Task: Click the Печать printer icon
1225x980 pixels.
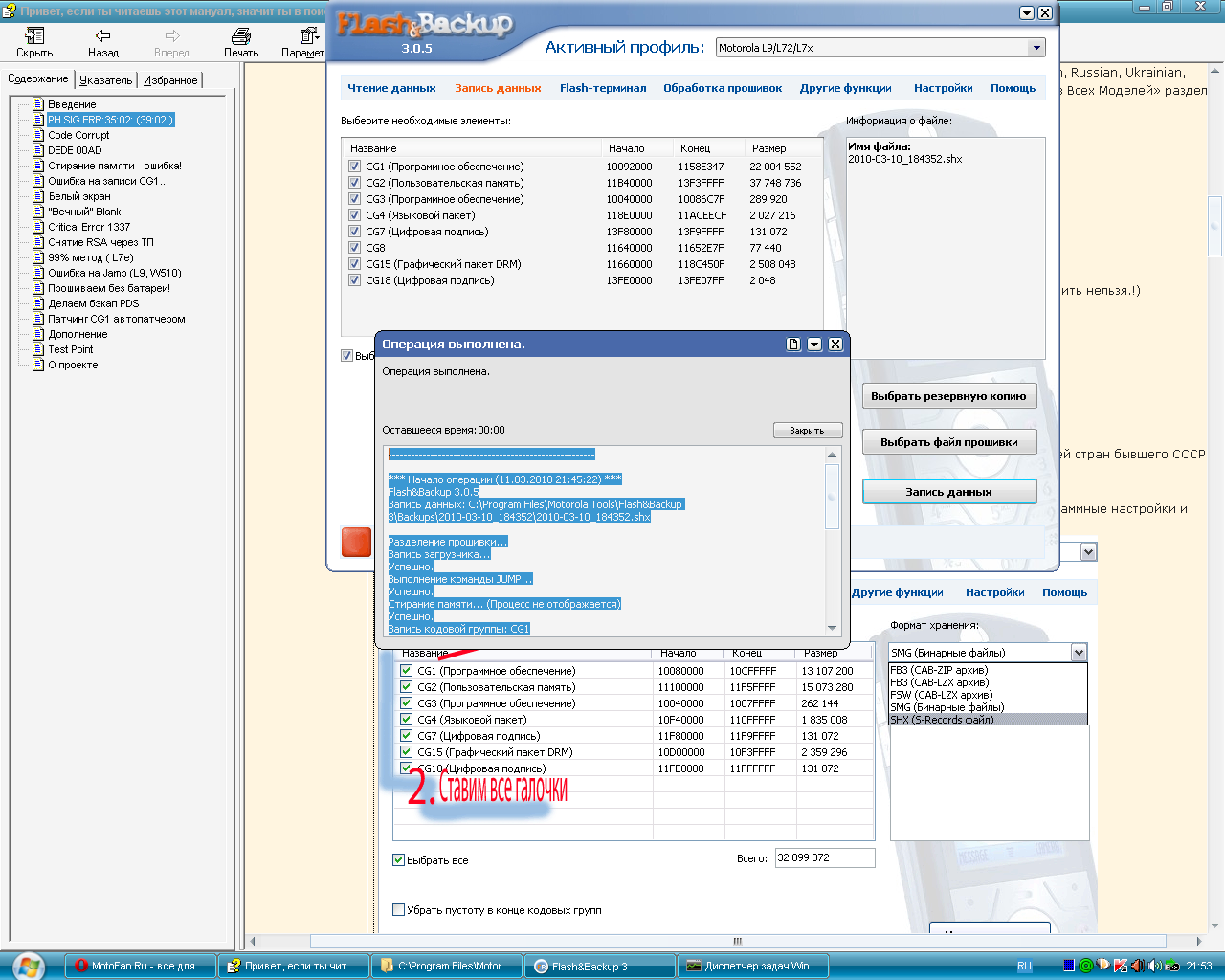Action: [x=241, y=36]
